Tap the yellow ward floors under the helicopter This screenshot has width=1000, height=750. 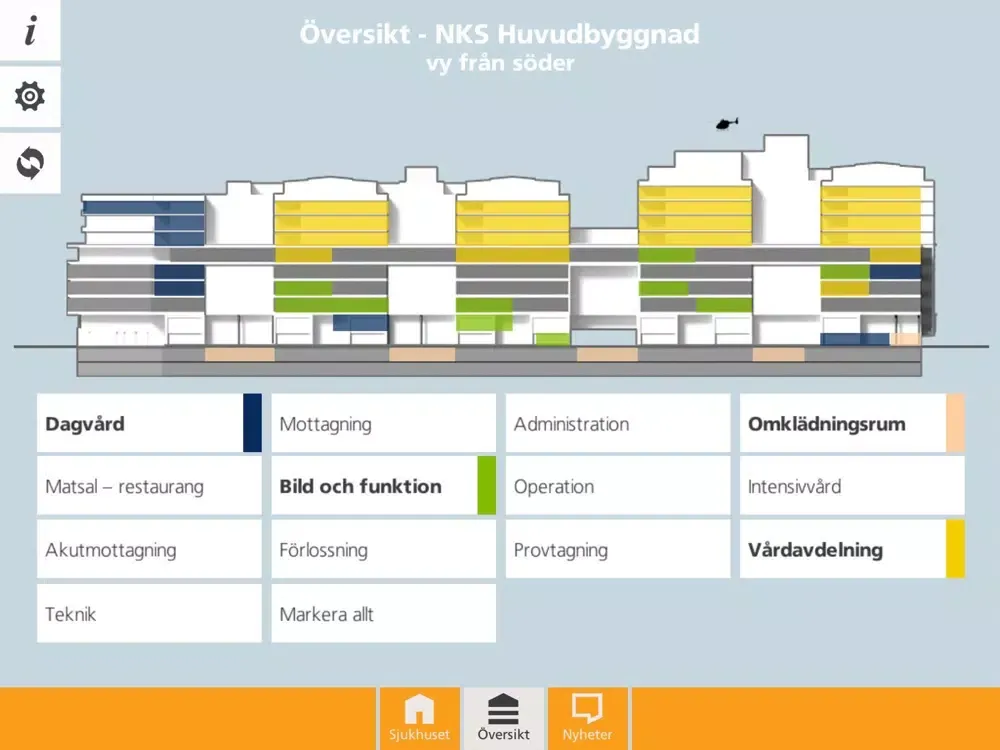point(695,216)
